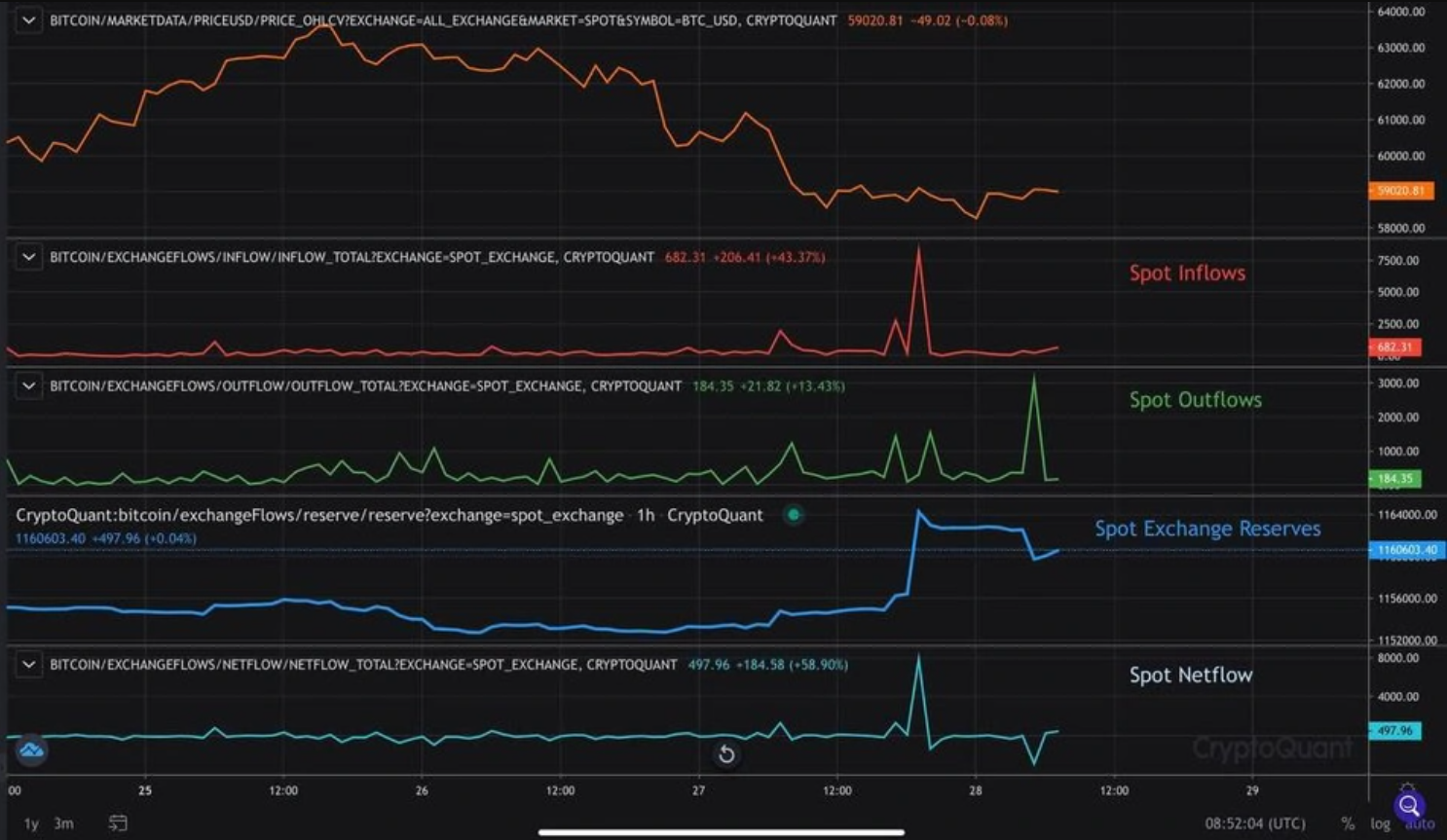The width and height of the screenshot is (1447, 840).
Task: Toggle percent scale mode
Action: (1348, 823)
